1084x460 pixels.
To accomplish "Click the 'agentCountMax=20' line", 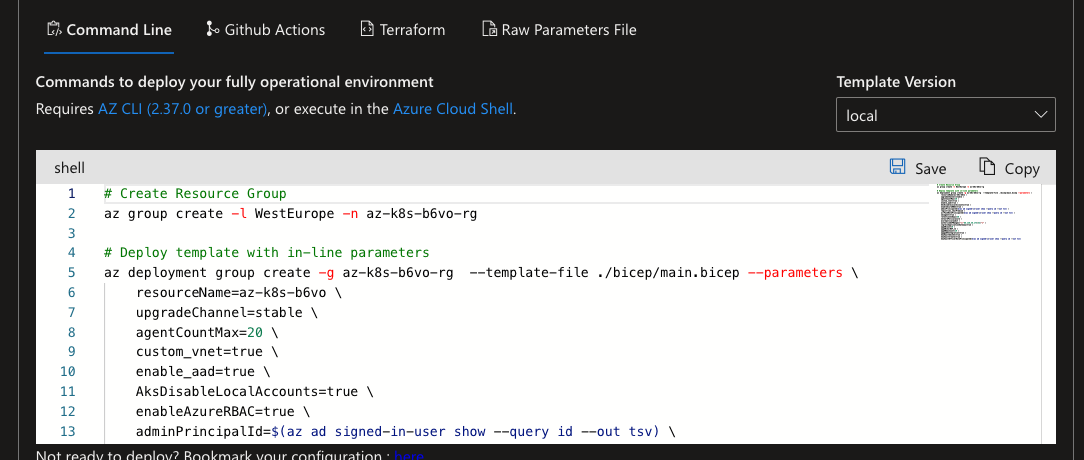I will 207,333.
